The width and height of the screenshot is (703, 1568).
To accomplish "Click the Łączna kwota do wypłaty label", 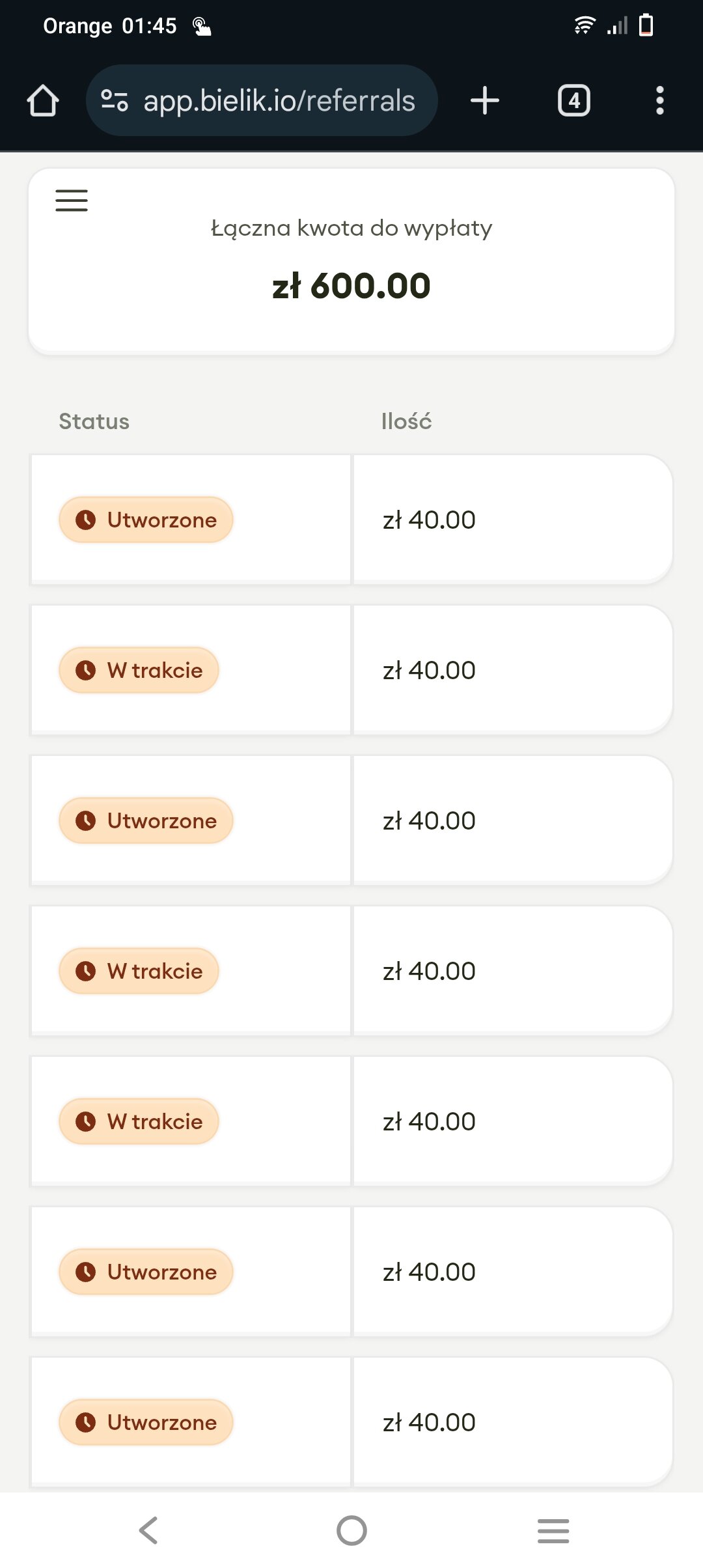I will click(x=351, y=228).
